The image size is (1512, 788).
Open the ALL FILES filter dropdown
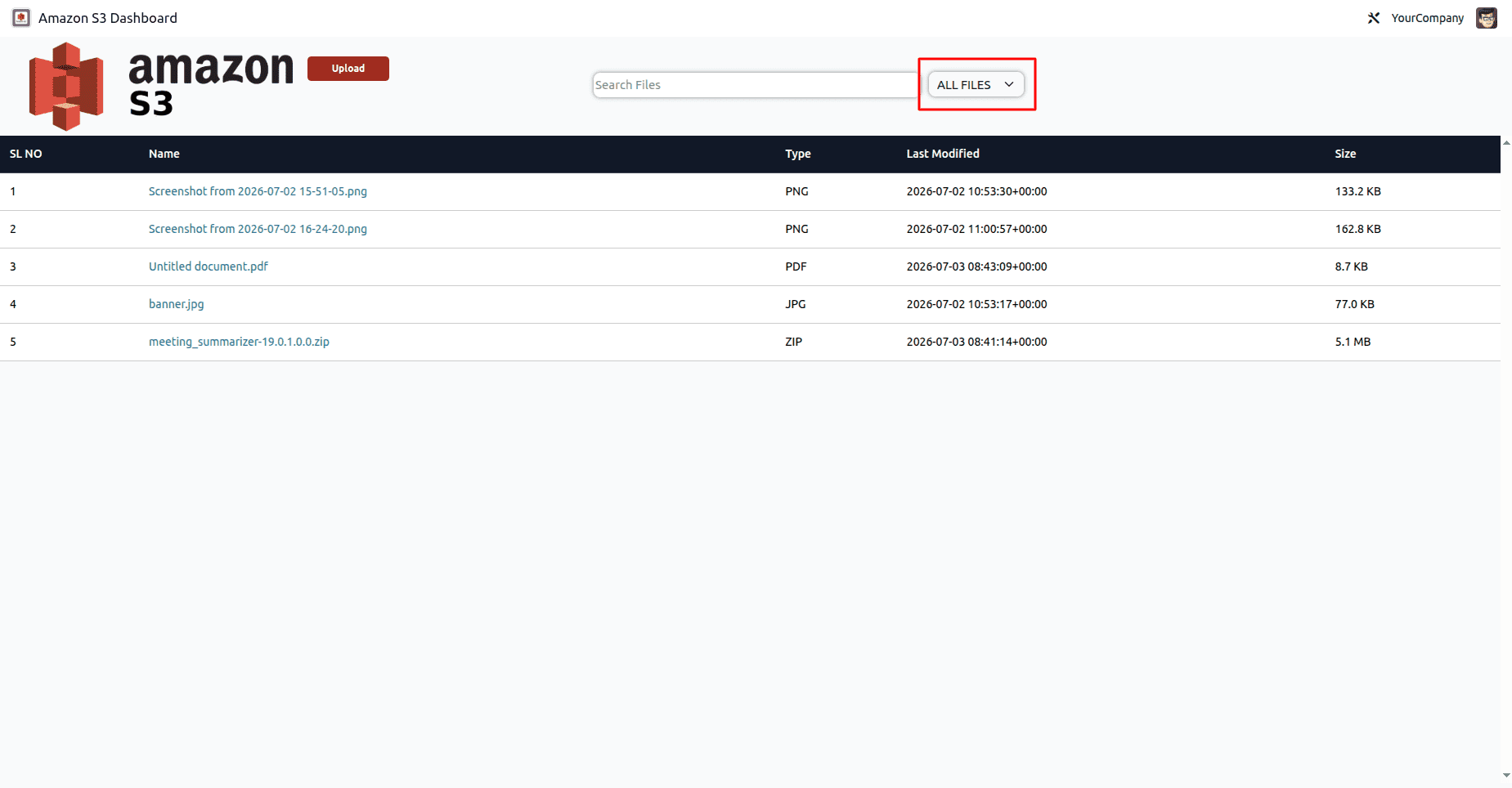pyautogui.click(x=976, y=85)
